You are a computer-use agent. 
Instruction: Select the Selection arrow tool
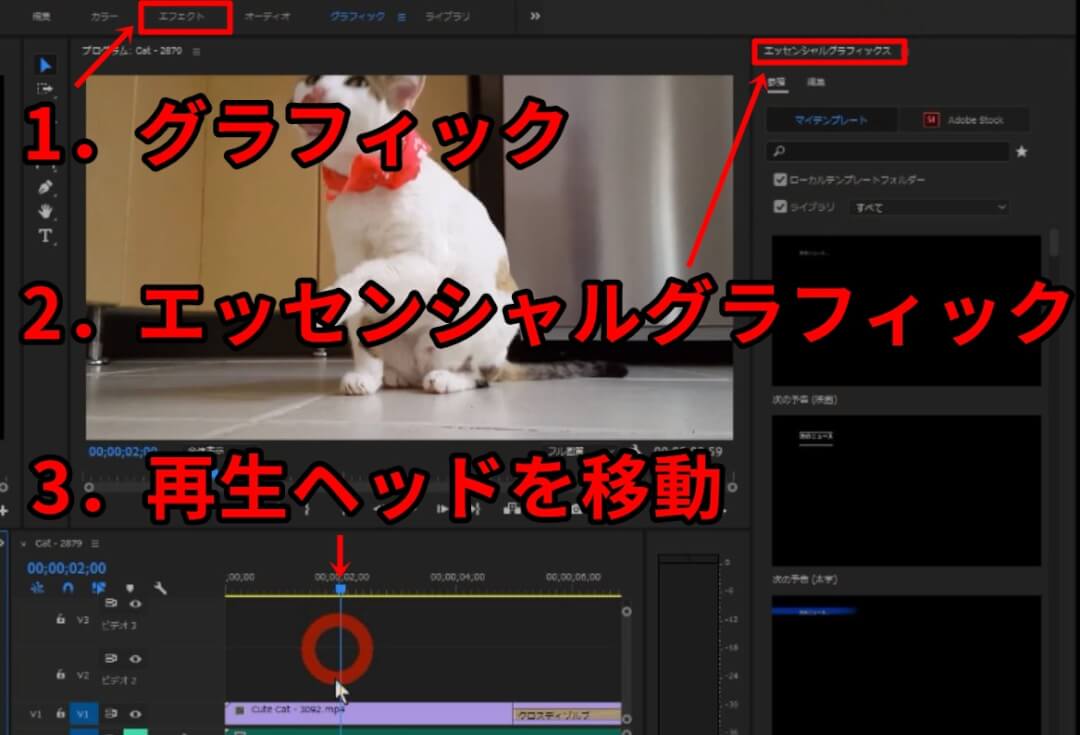pos(45,65)
